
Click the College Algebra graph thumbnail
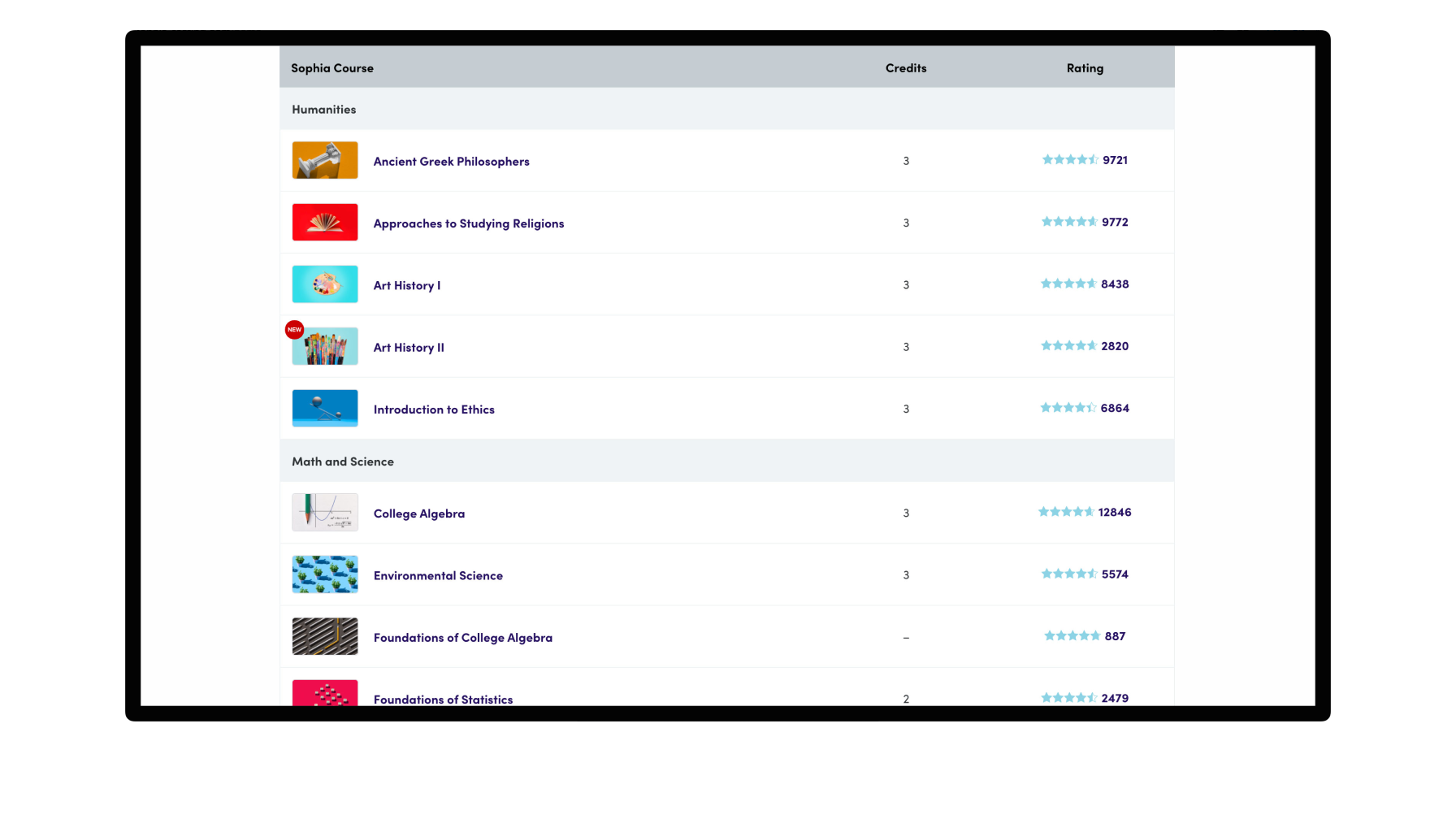tap(325, 512)
